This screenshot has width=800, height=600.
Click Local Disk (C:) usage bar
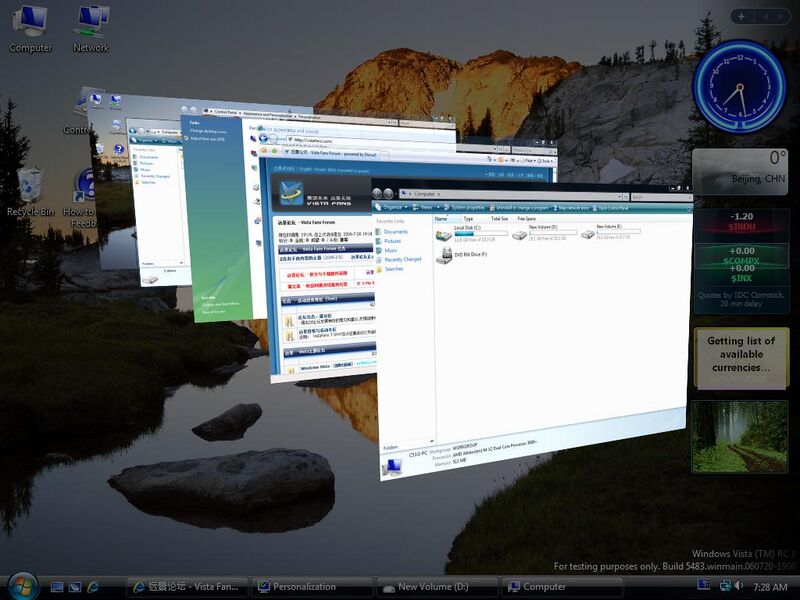[481, 233]
